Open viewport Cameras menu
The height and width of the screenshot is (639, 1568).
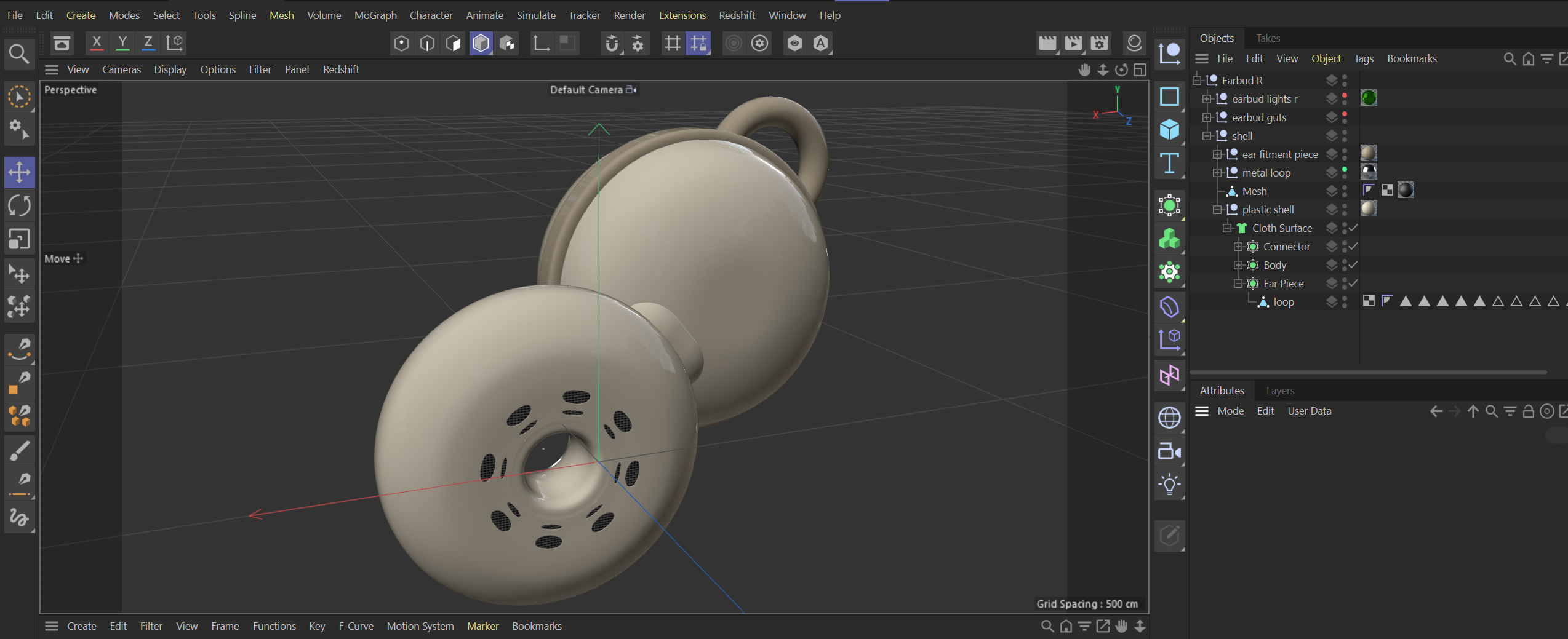(121, 69)
